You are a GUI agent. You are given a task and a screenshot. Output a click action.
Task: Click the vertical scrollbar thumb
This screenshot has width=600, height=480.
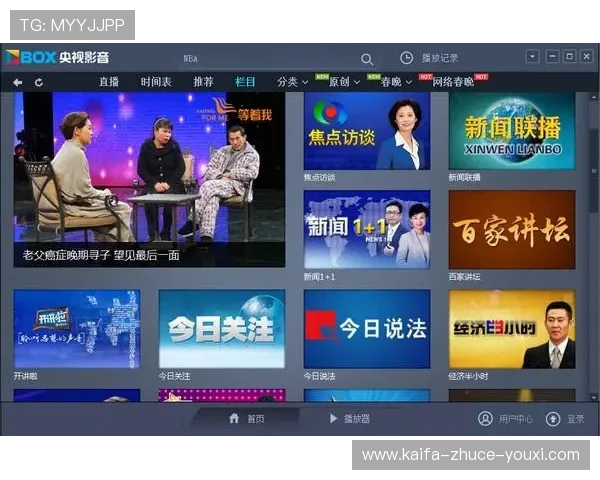click(594, 170)
